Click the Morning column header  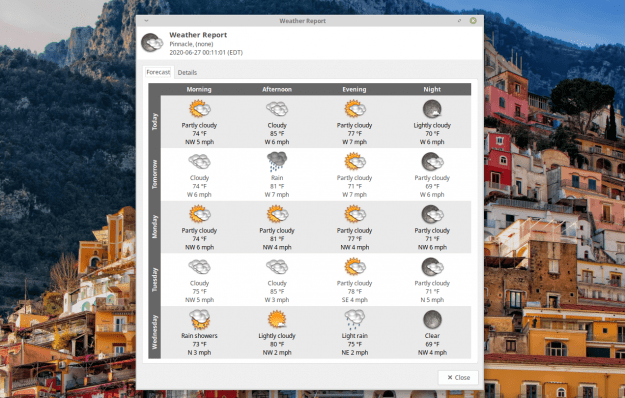199,89
